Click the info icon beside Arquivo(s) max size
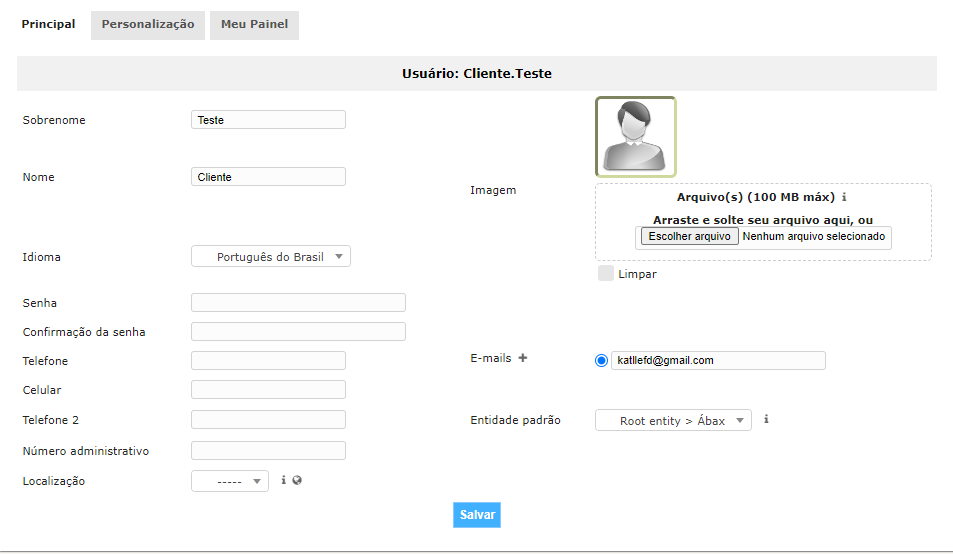Image resolution: width=953 pixels, height=554 pixels. point(844,198)
